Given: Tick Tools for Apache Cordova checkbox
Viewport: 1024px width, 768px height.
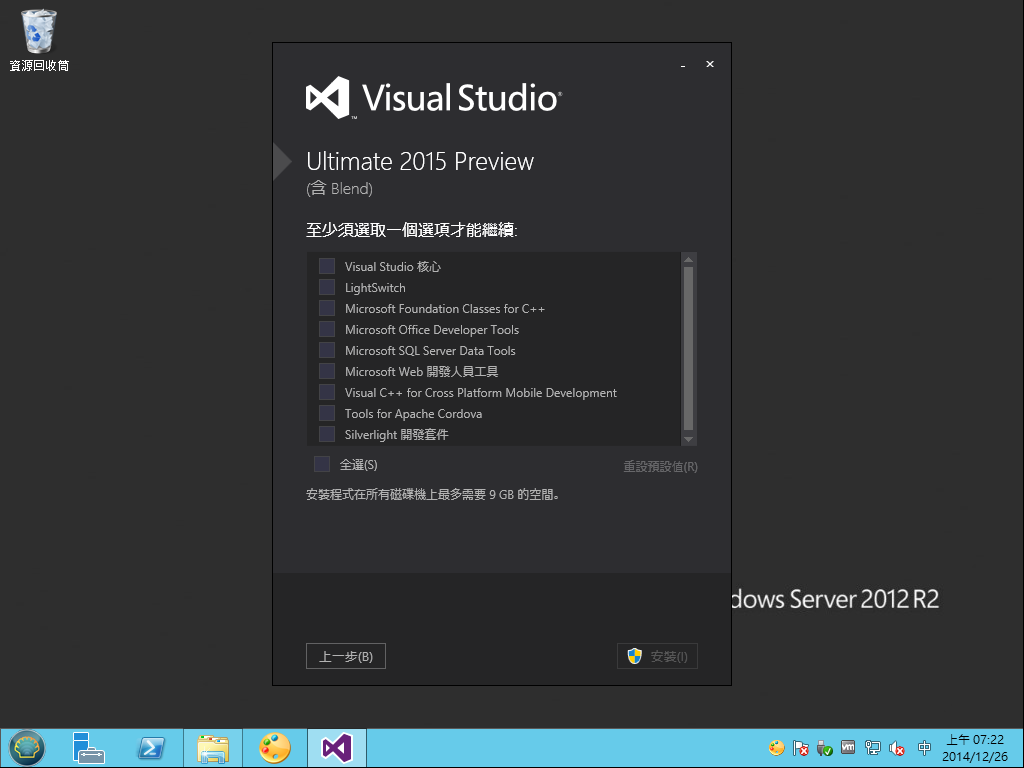Looking at the screenshot, I should coord(327,413).
